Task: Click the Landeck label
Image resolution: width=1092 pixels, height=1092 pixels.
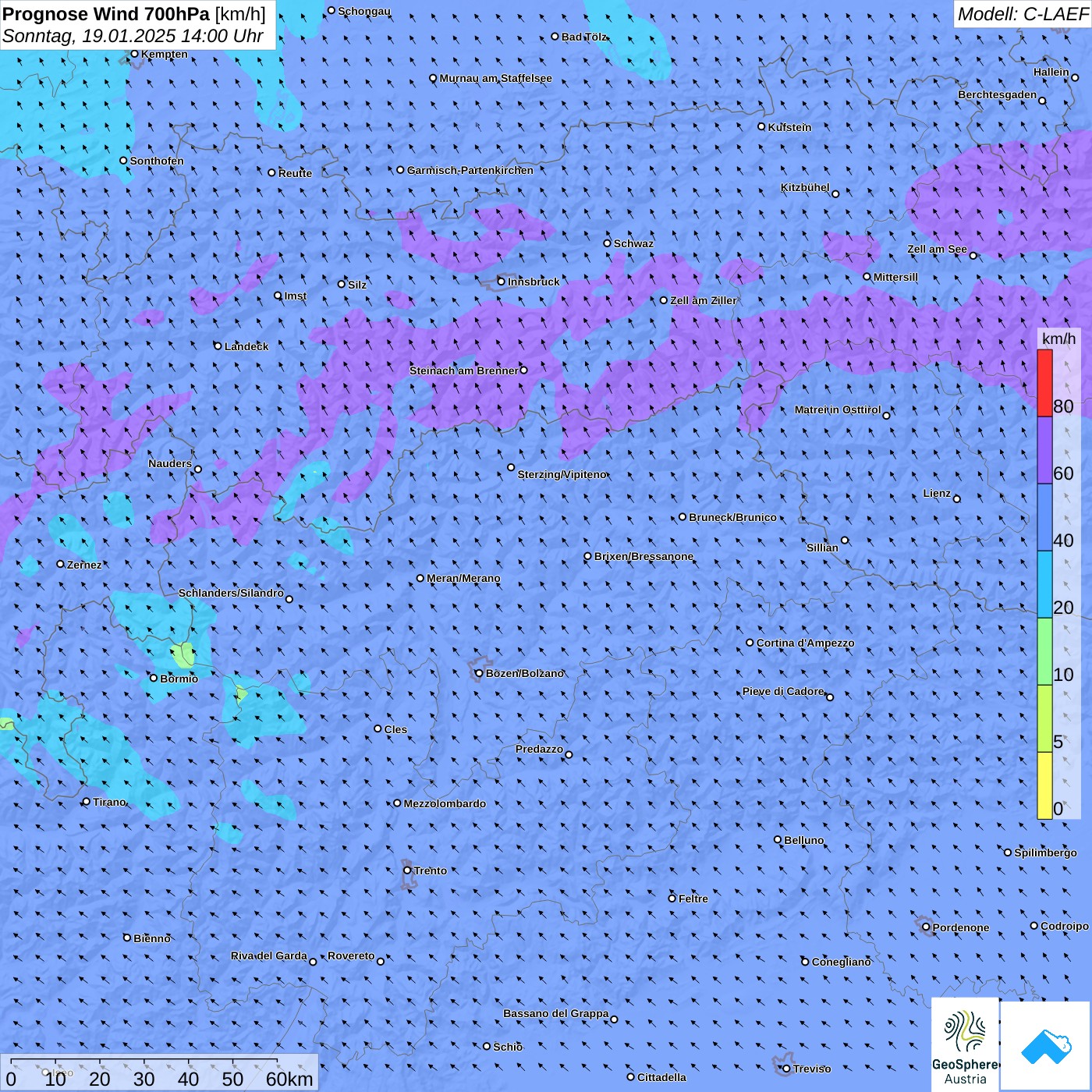Action: coord(246,346)
